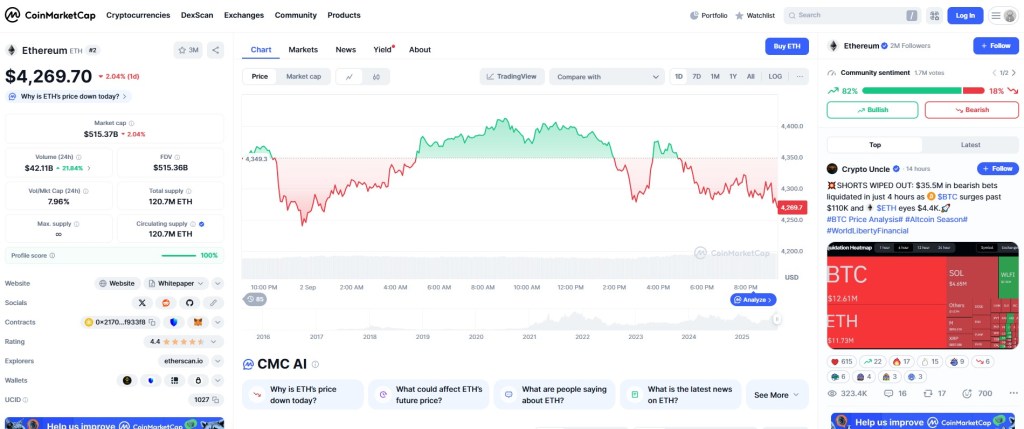Click the Log in button
The height and width of the screenshot is (429, 1024).
coord(965,16)
